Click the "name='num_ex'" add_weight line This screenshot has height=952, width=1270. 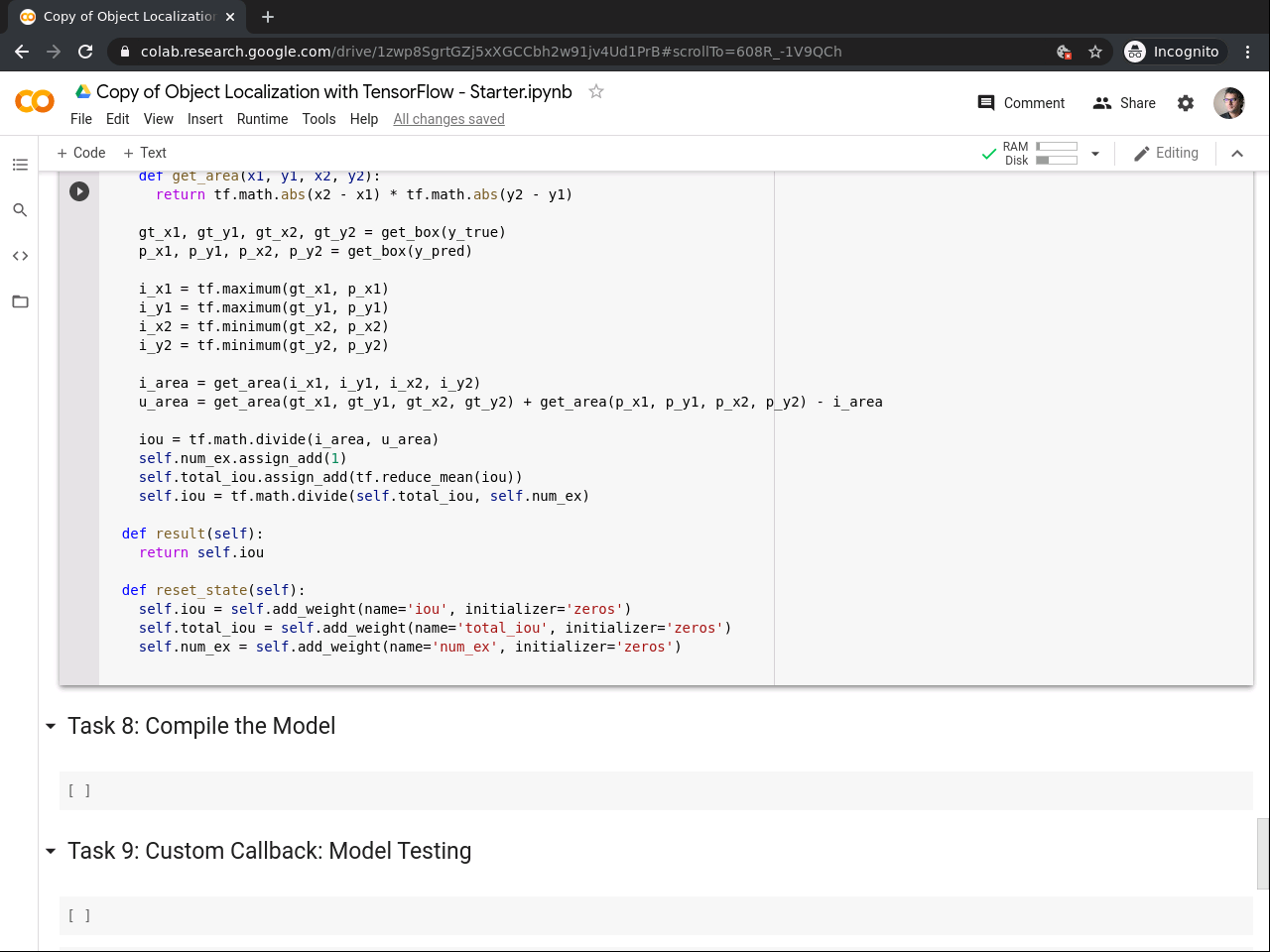[x=410, y=647]
